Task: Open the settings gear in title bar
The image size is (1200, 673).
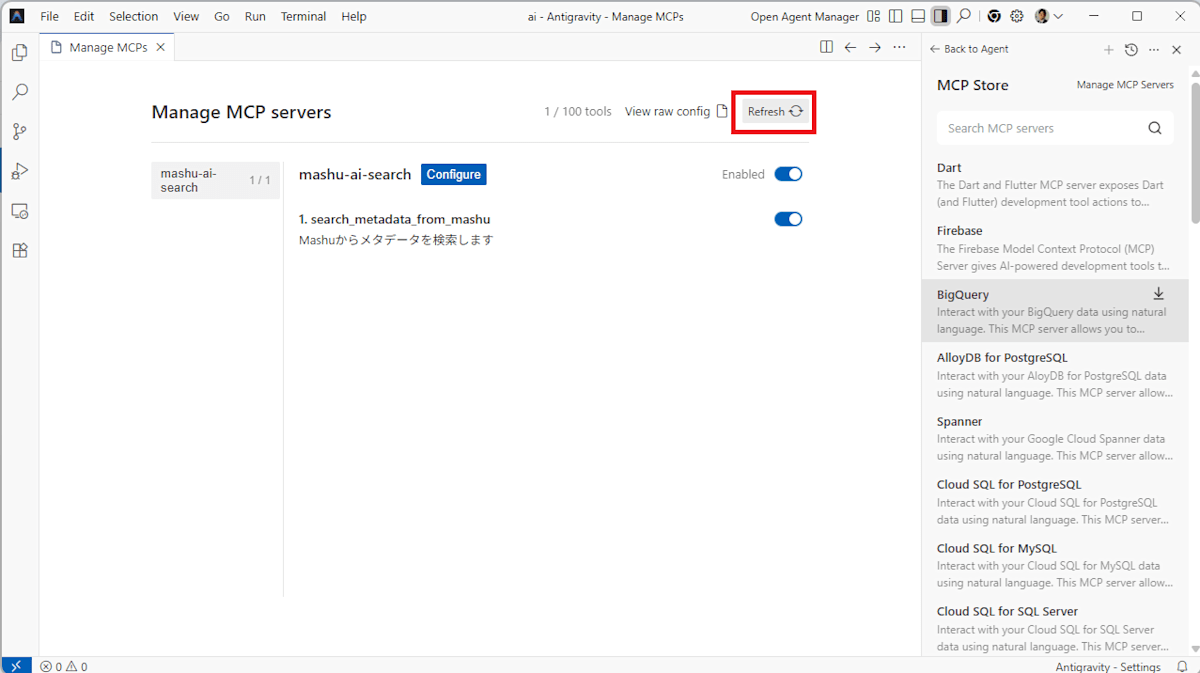Action: tap(1017, 16)
